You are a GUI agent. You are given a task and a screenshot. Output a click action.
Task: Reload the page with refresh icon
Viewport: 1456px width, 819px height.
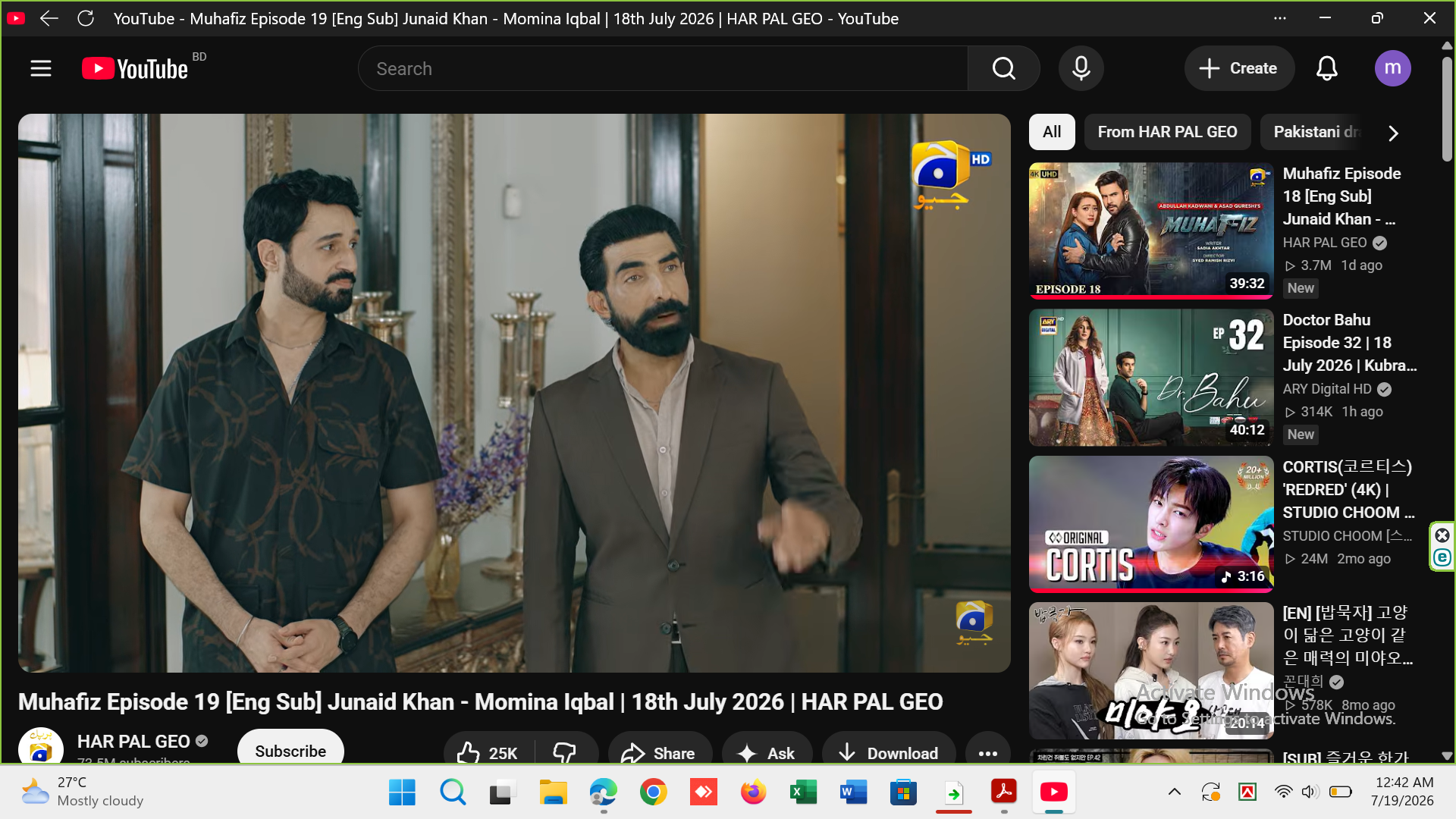coord(86,18)
